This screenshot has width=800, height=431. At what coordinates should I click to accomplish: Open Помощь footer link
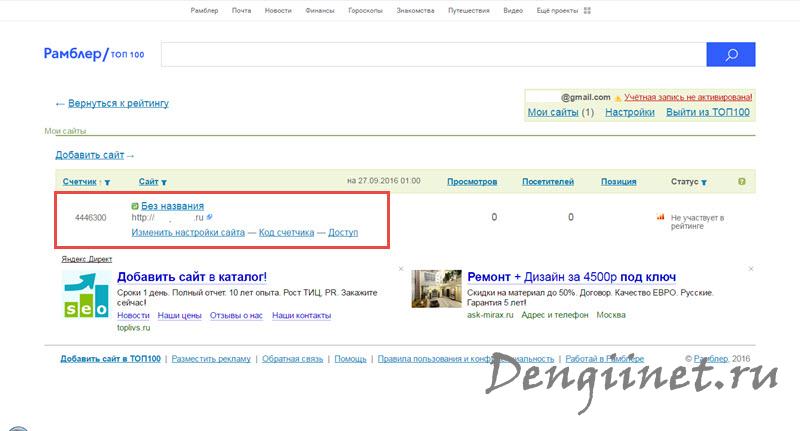[351, 359]
